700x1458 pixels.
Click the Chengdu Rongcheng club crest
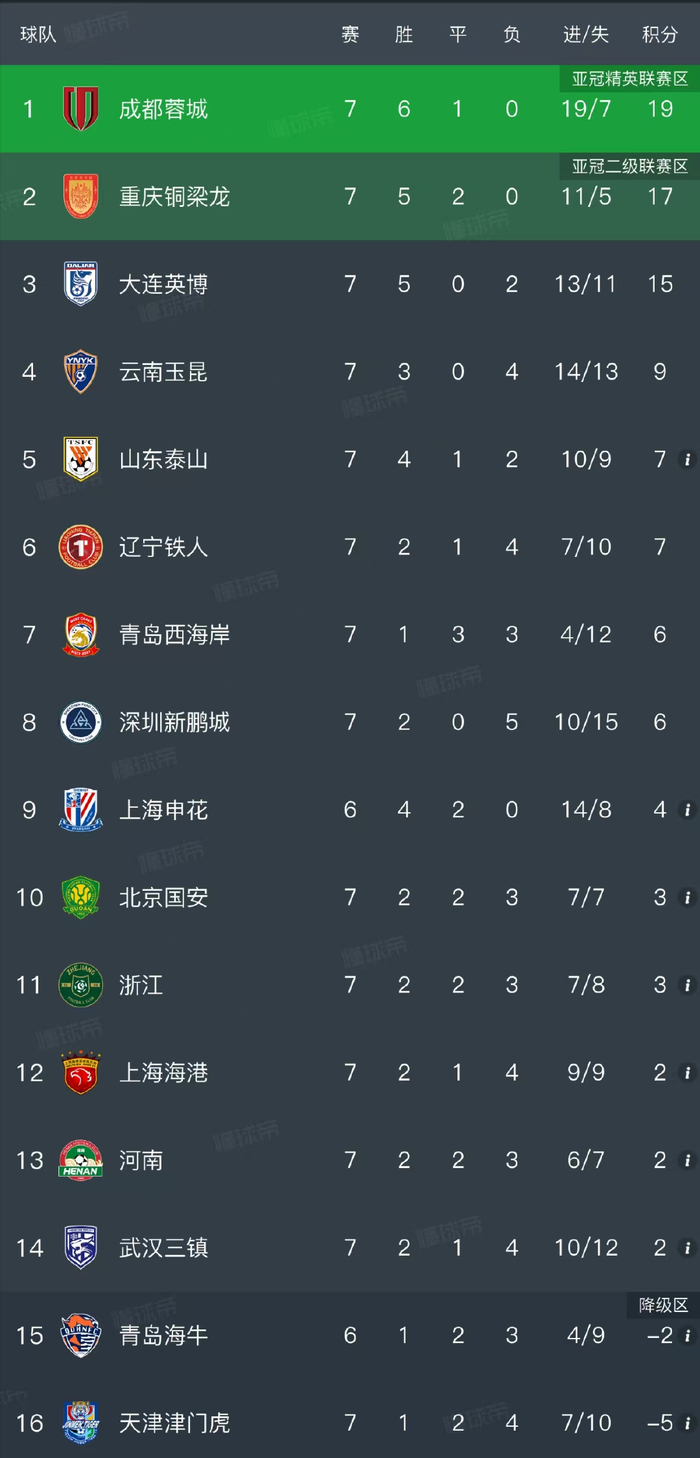coord(80,108)
